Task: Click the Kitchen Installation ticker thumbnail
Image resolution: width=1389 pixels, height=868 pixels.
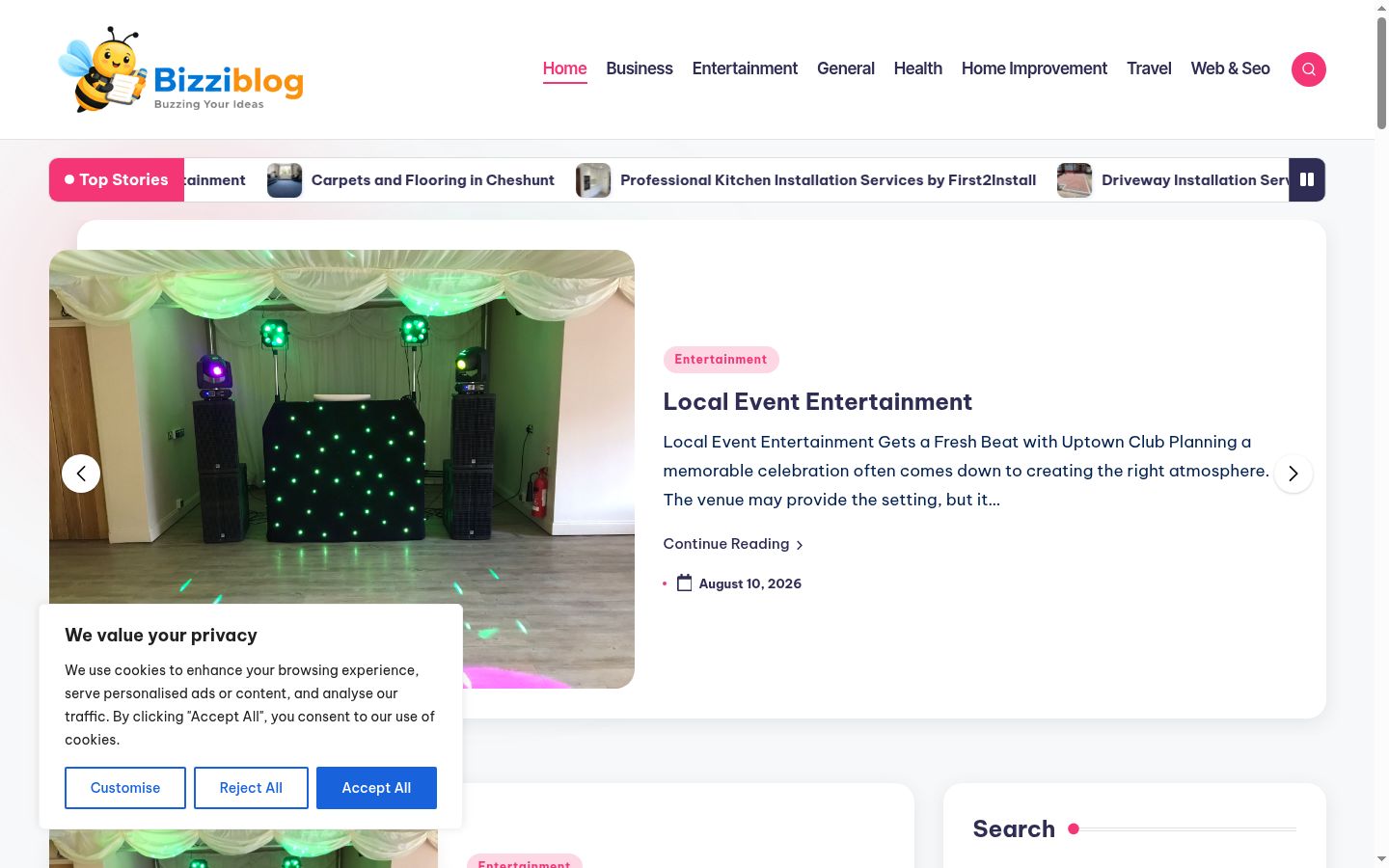Action: click(593, 180)
